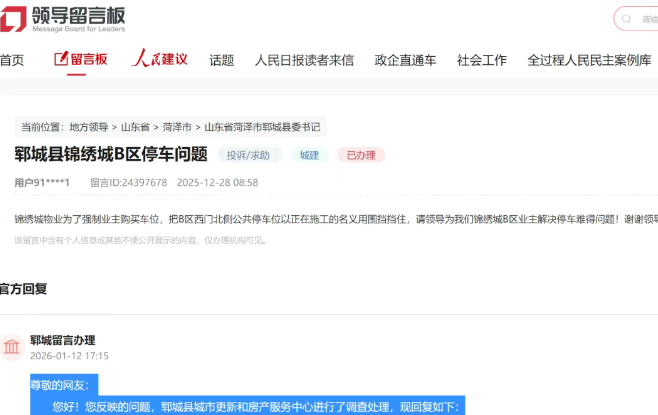Screen dimensions: 658x415
Task: Click the 已办理 status tag
Action: 360,155
